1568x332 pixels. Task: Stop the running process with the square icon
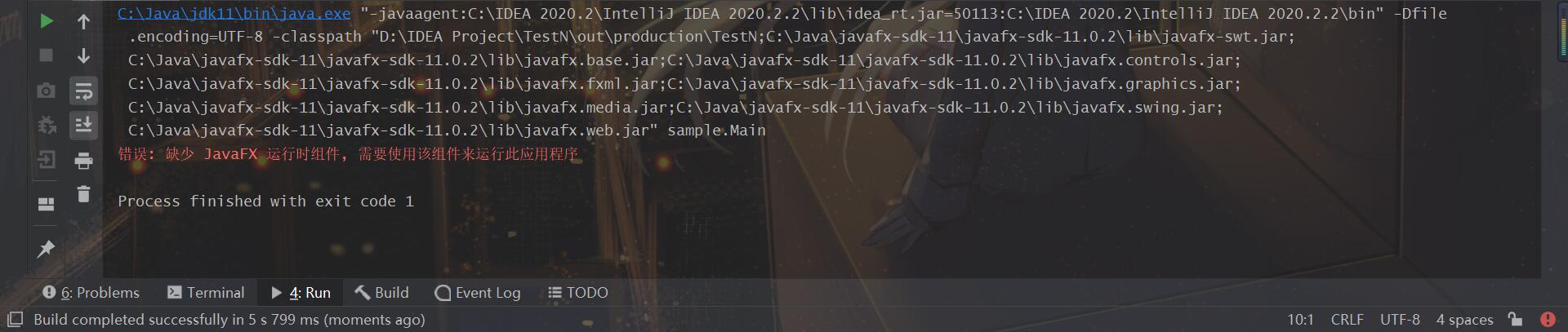click(x=47, y=55)
